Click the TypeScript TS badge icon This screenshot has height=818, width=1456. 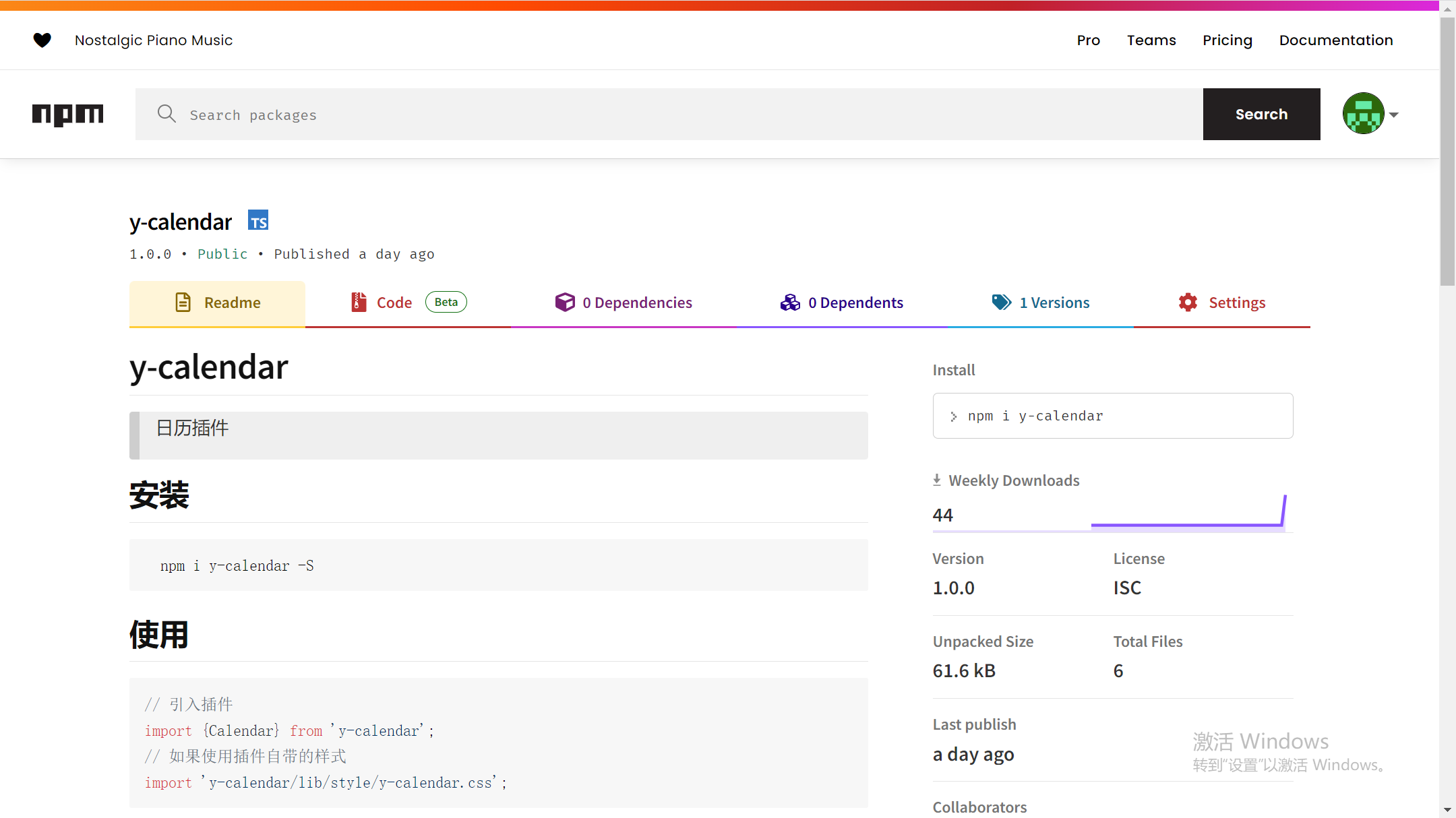click(x=258, y=221)
